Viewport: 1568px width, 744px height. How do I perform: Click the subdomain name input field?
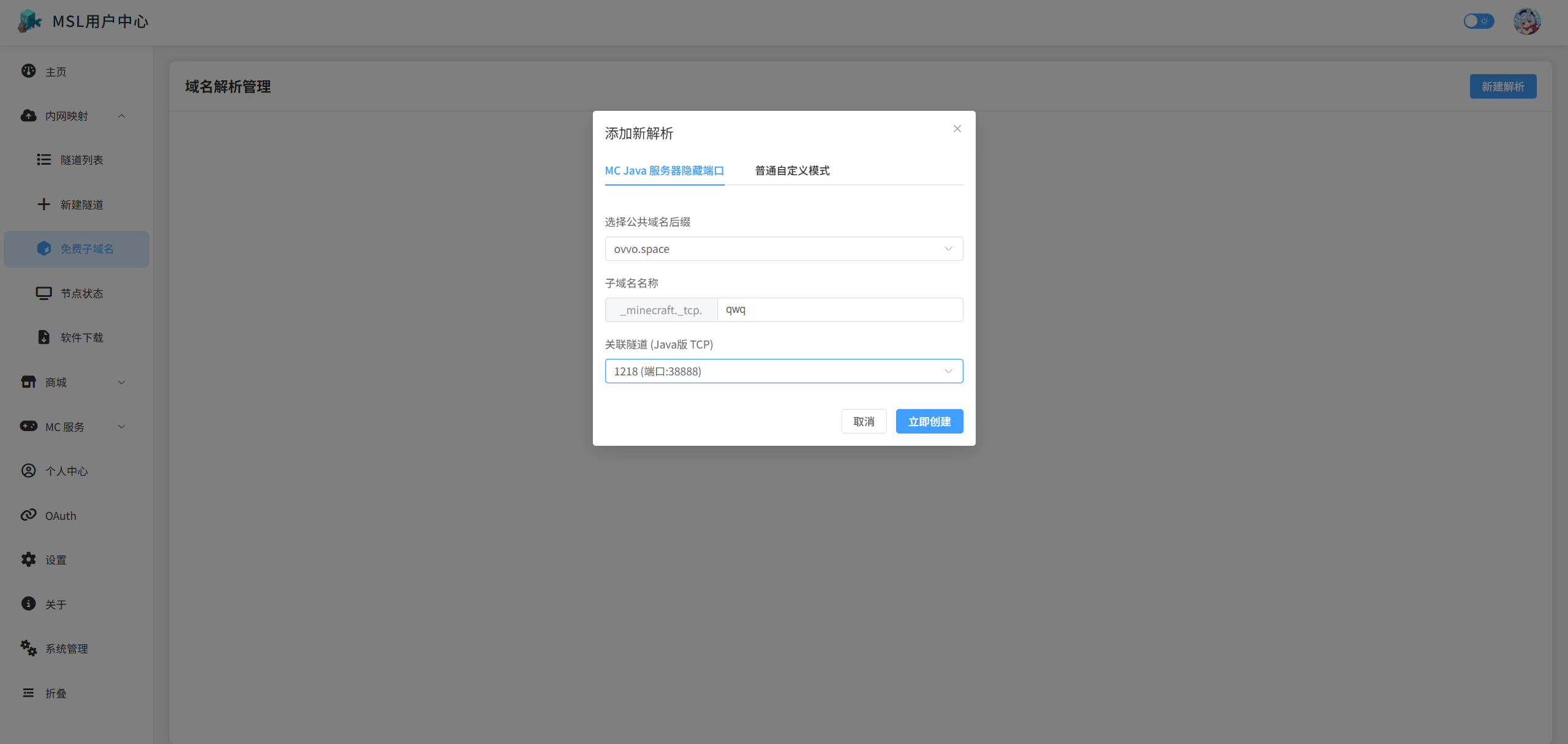pyautogui.click(x=839, y=310)
